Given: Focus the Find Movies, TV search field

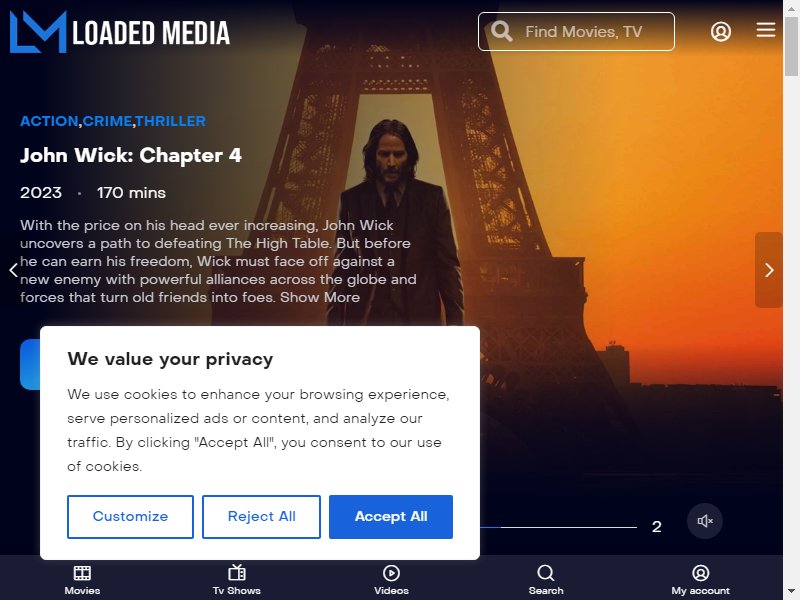Looking at the screenshot, I should pyautogui.click(x=576, y=32).
